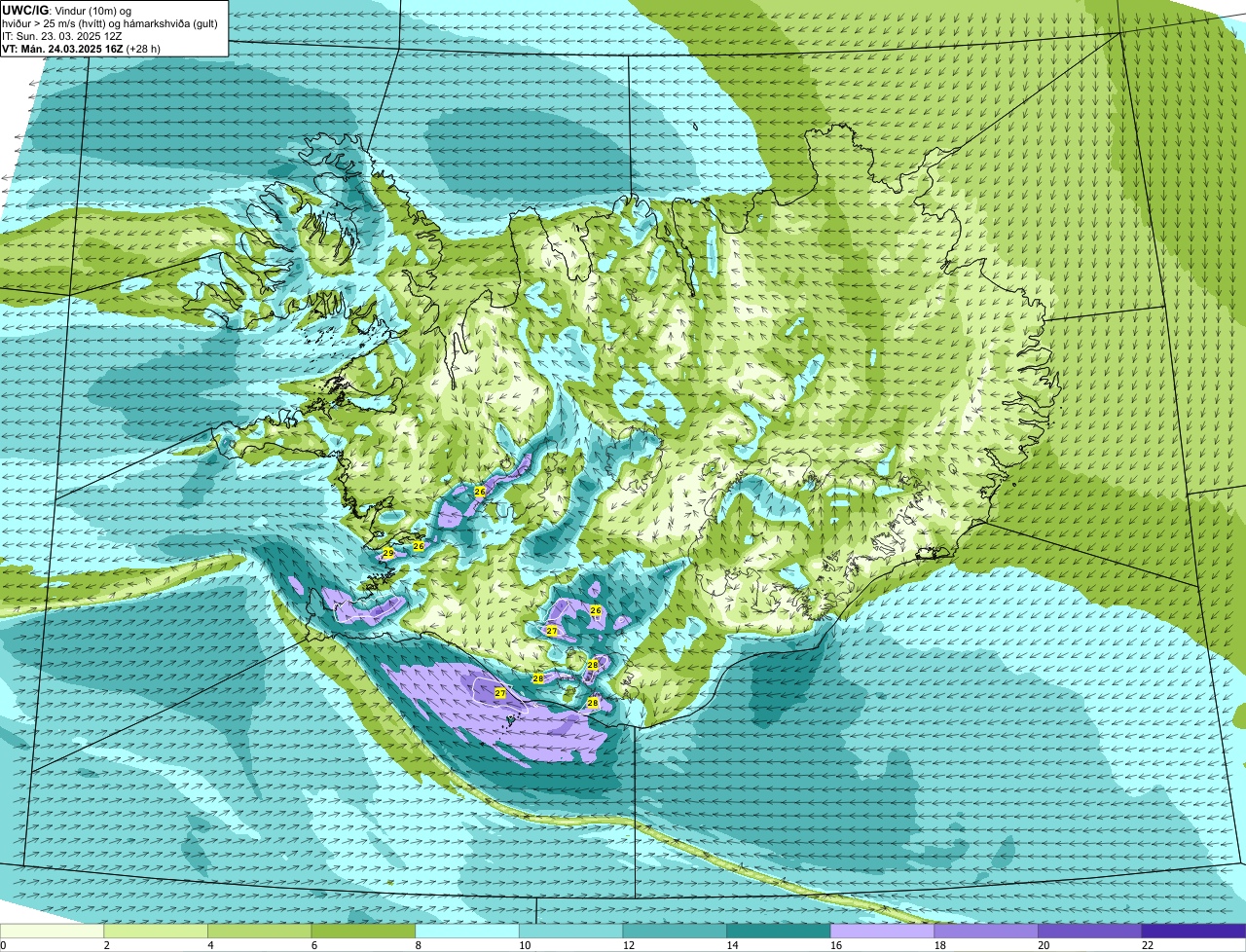
Task: Click the 8–10 m/s light cyan swatch
Action: click(x=467, y=931)
